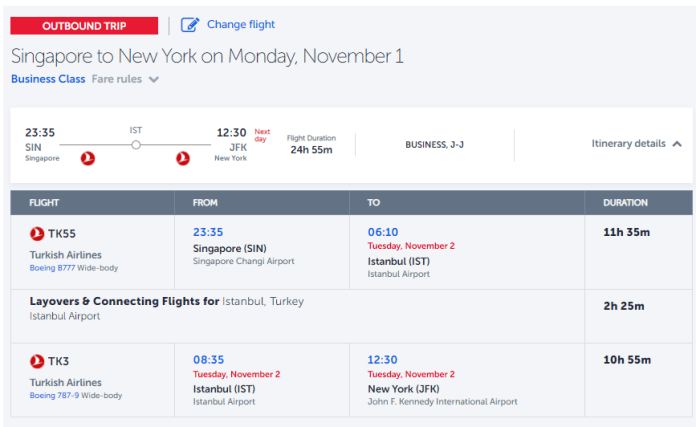
Task: Open Boeing 787-9 aircraft link
Action: pyautogui.click(x=55, y=395)
